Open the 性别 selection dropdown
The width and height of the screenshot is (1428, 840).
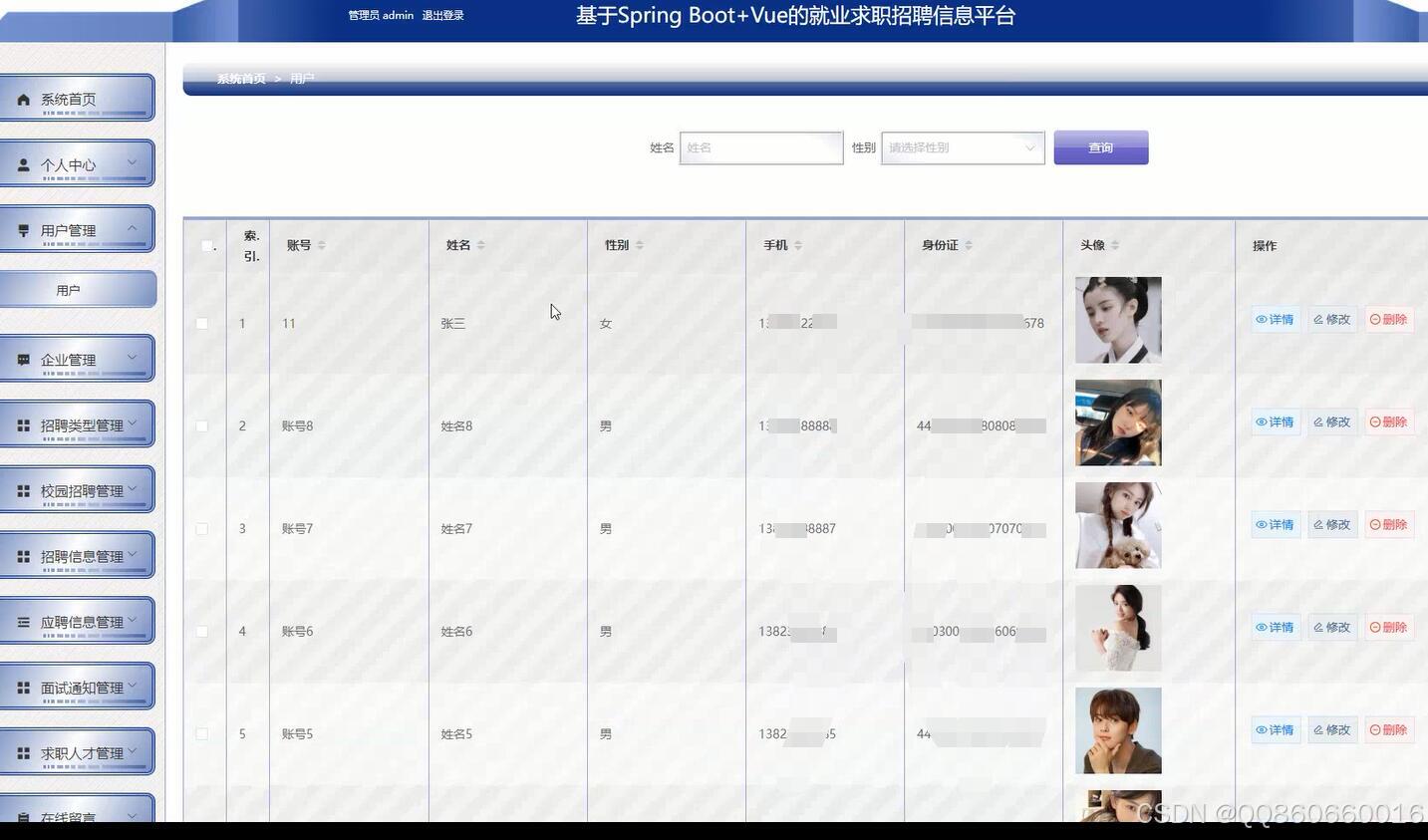[963, 147]
